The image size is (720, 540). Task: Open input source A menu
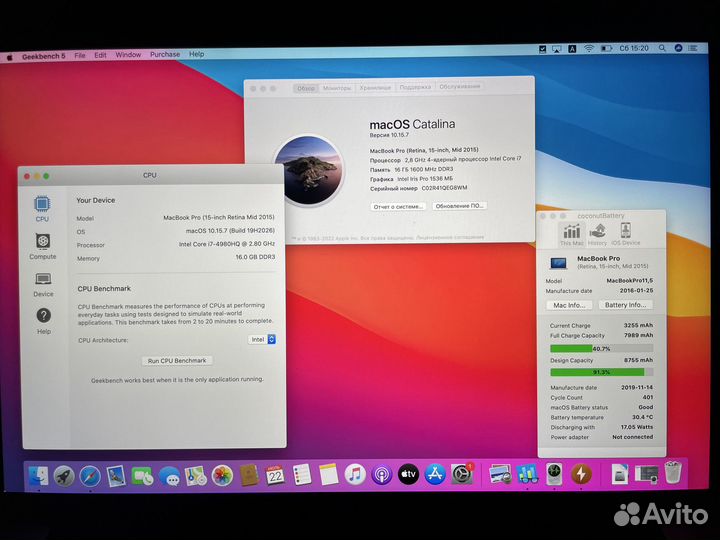click(x=572, y=48)
